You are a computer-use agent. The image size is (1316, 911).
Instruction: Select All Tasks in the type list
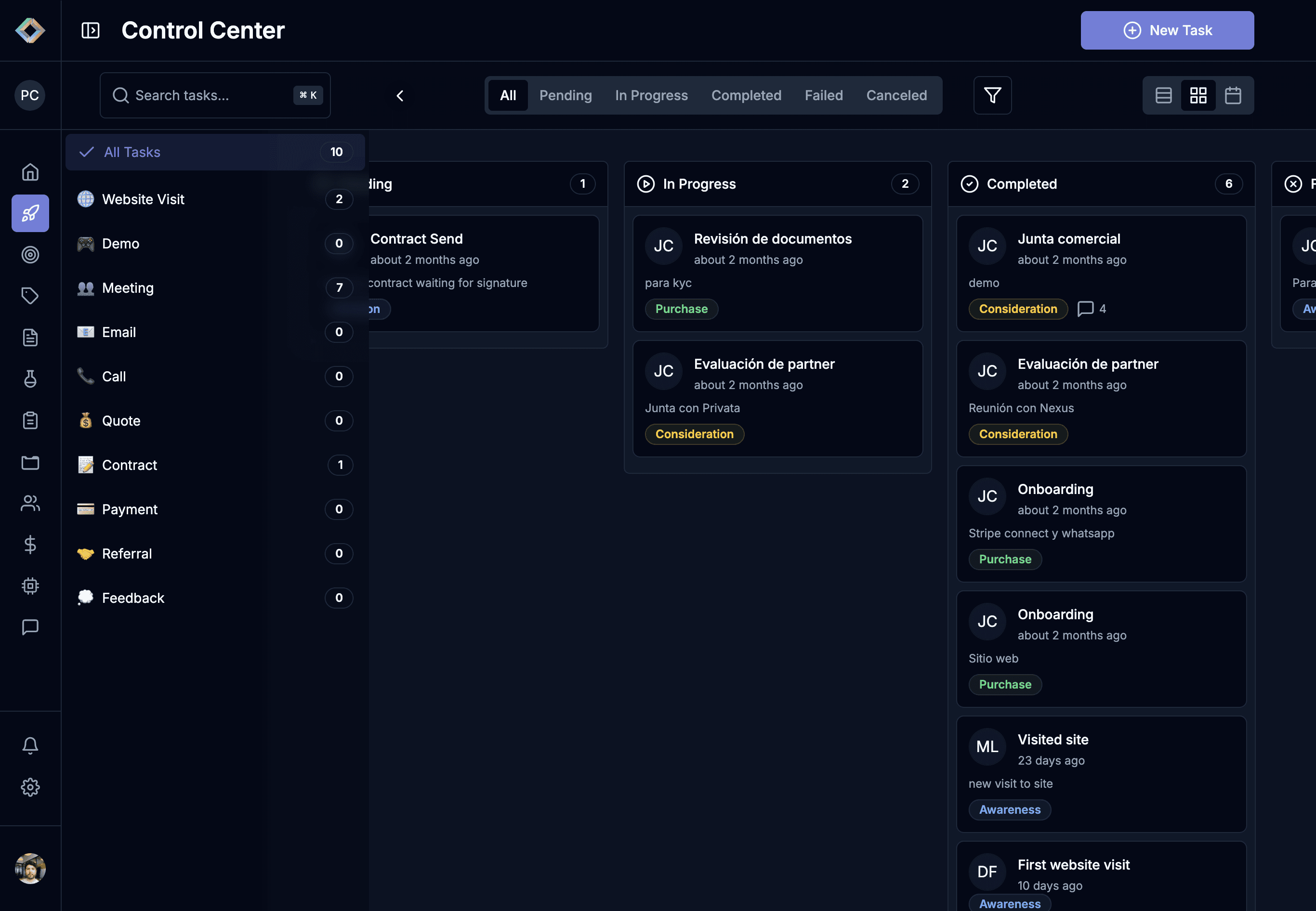(x=215, y=152)
